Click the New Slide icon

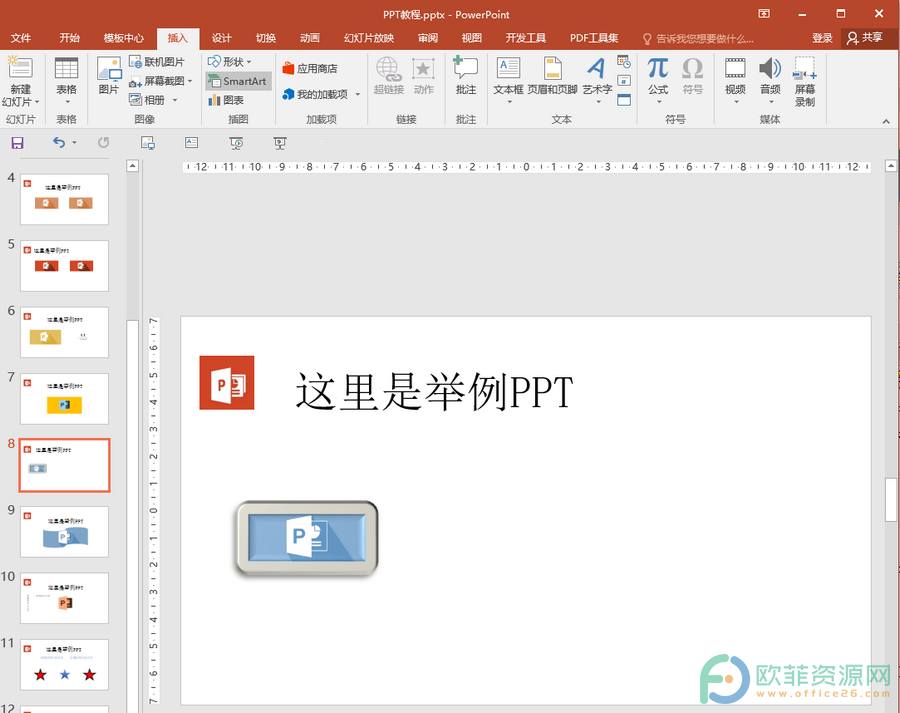tap(20, 68)
